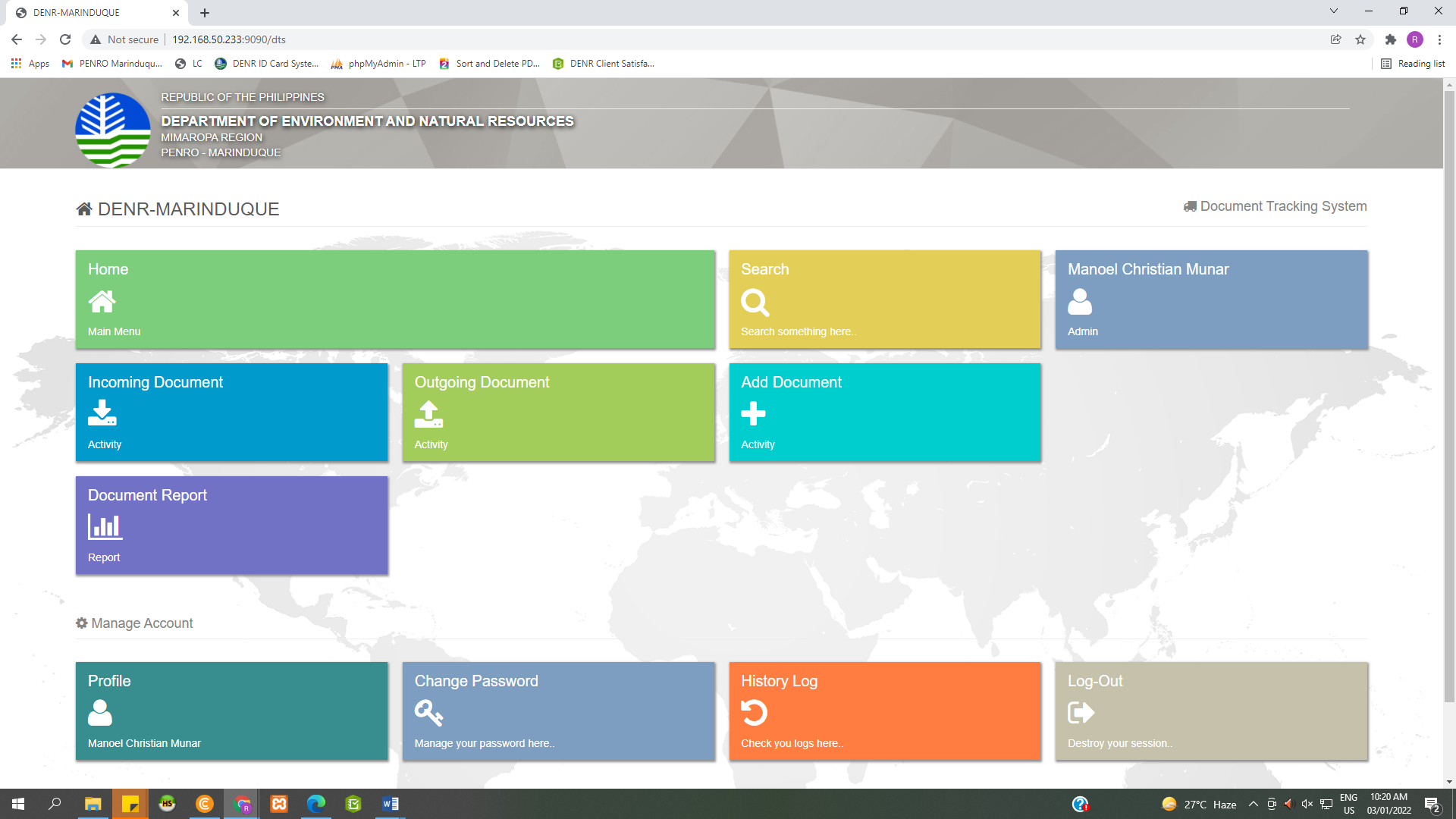Click the 27°C Haze weather widget

click(x=1199, y=804)
